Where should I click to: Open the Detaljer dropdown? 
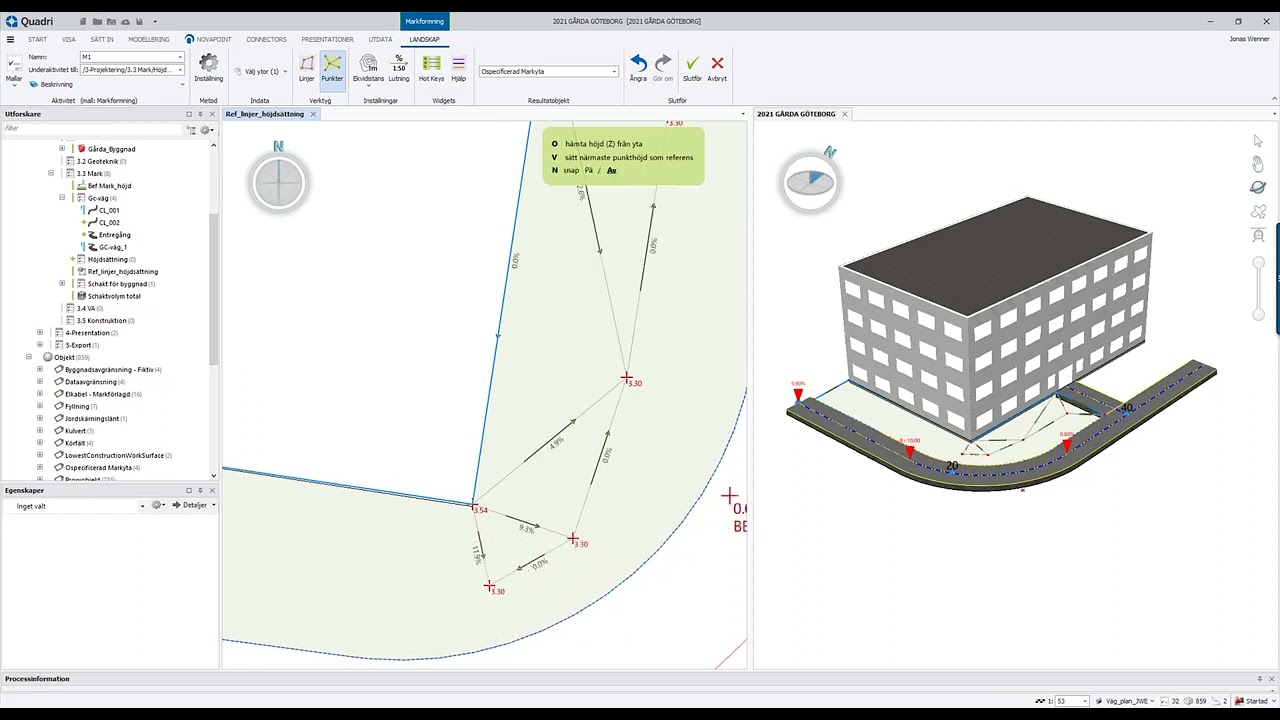click(x=194, y=505)
